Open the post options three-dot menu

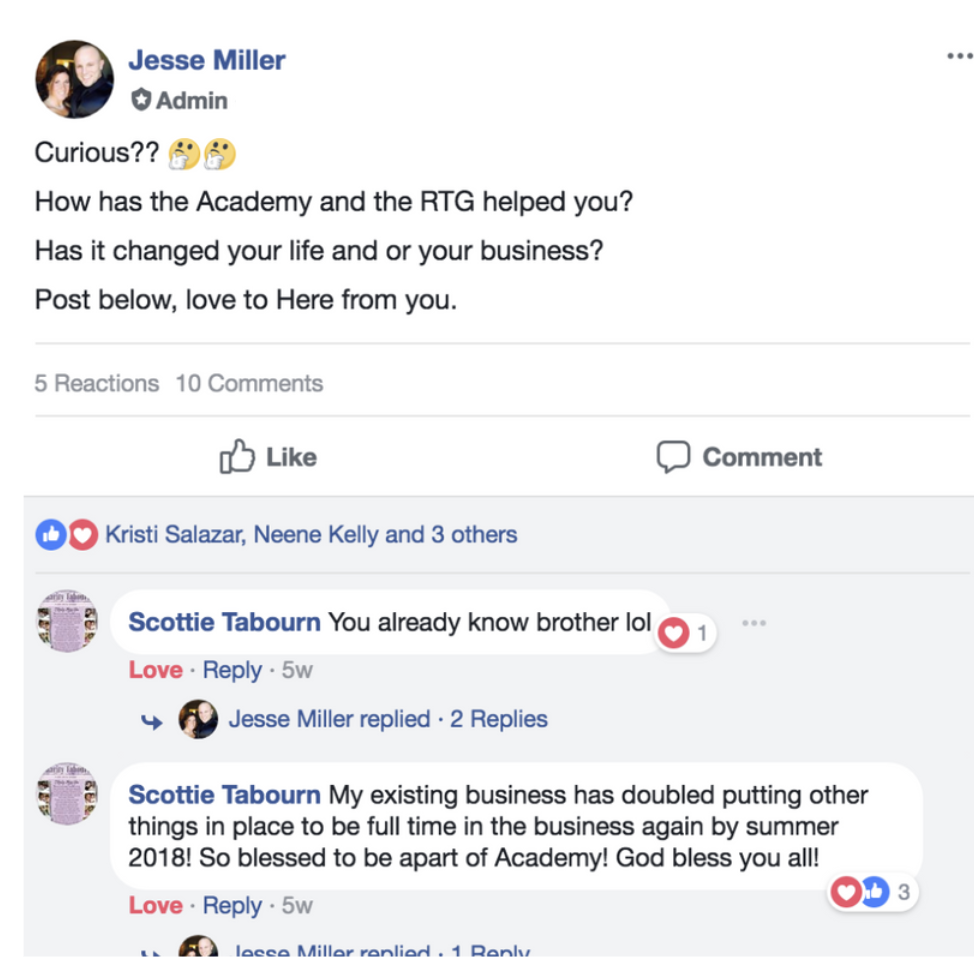point(958,57)
